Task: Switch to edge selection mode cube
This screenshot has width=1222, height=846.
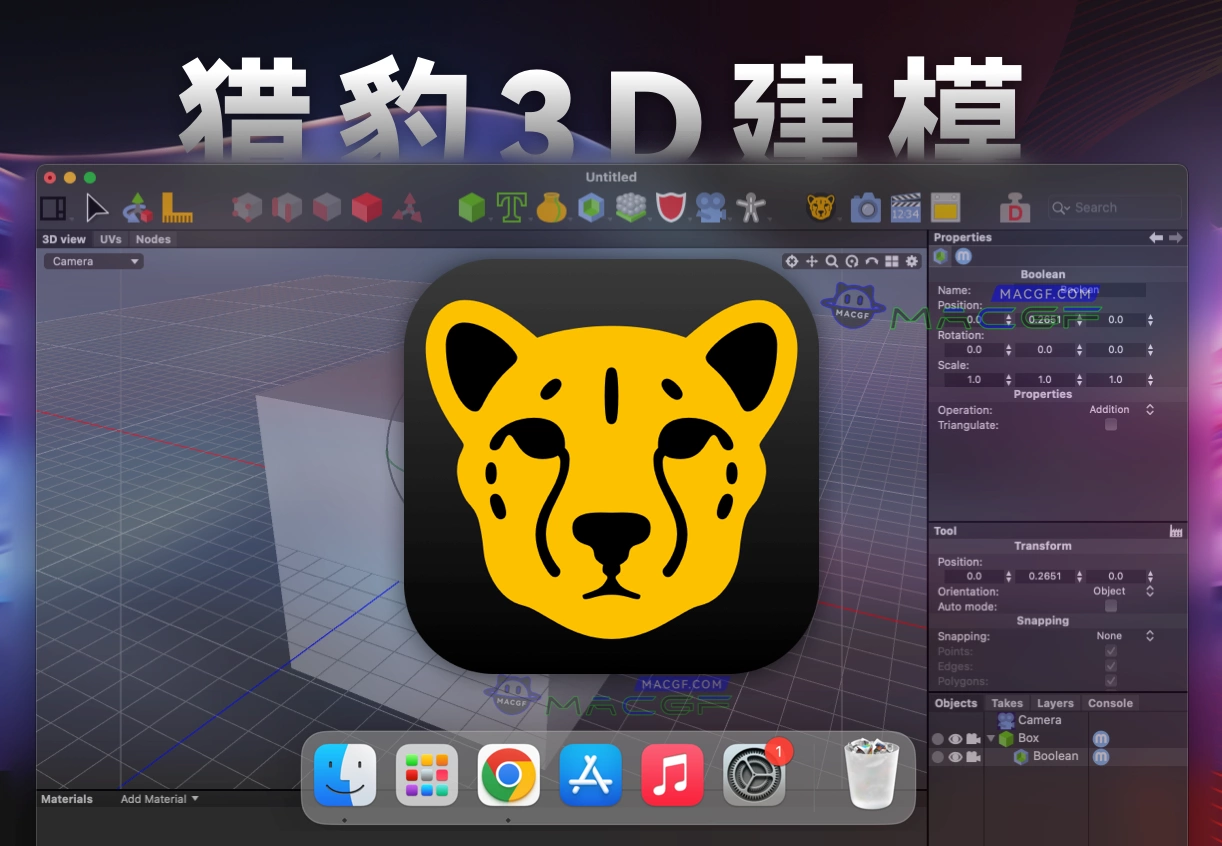Action: [287, 208]
